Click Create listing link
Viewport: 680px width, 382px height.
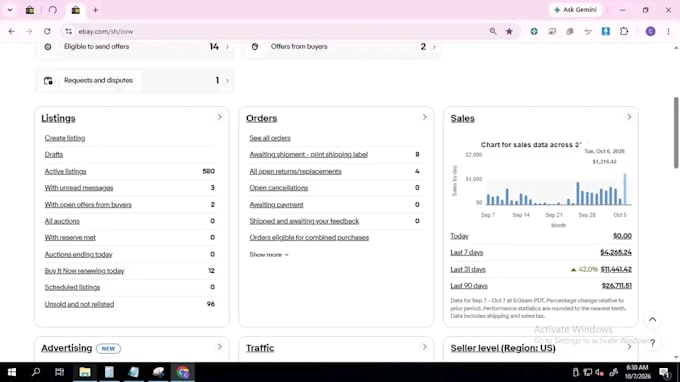(x=65, y=138)
